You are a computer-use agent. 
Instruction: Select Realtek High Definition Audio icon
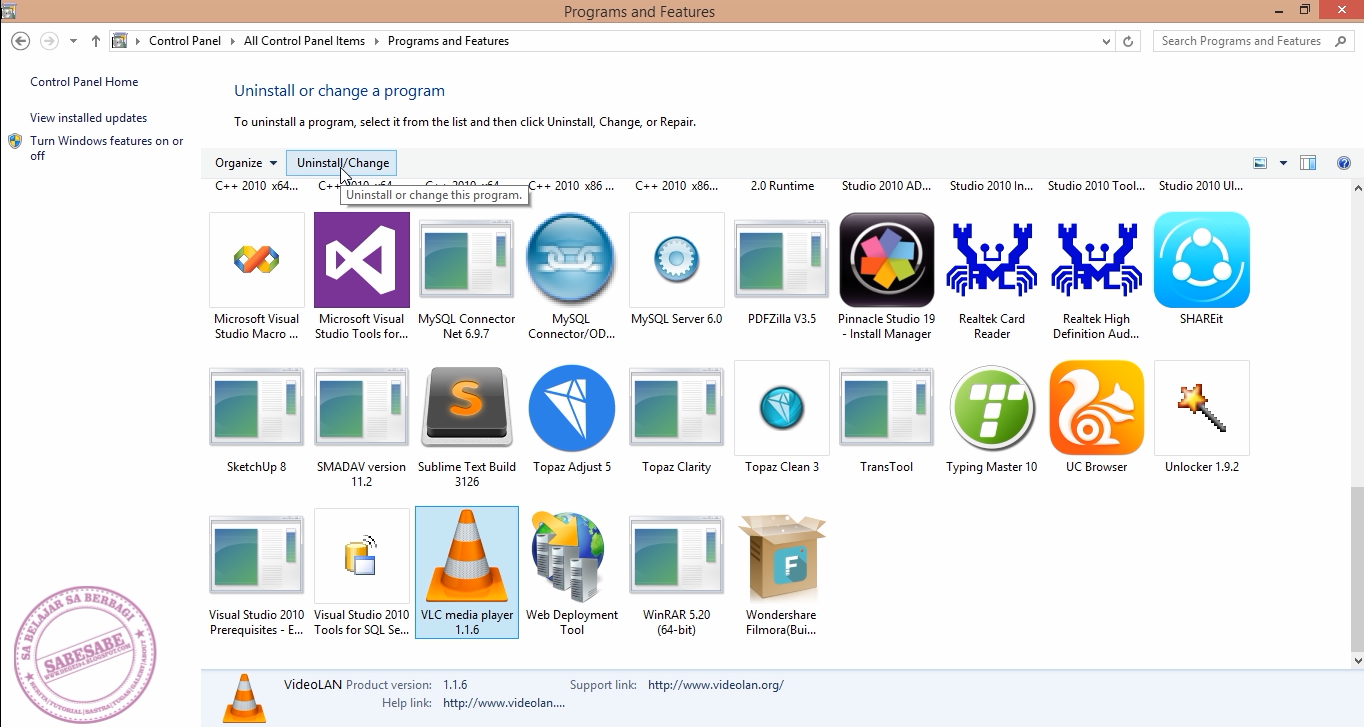click(1097, 260)
